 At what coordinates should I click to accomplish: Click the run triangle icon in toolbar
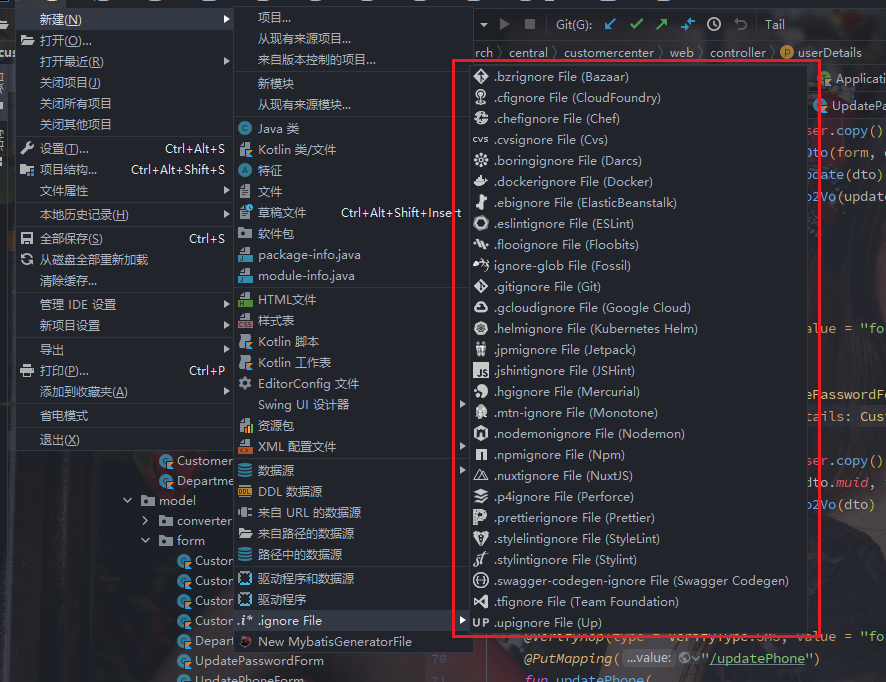[x=505, y=24]
